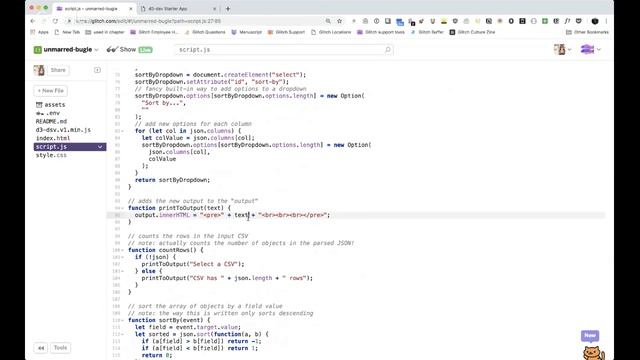Collapse the else block fold arrow
This screenshot has height=360, width=640.
point(123,271)
